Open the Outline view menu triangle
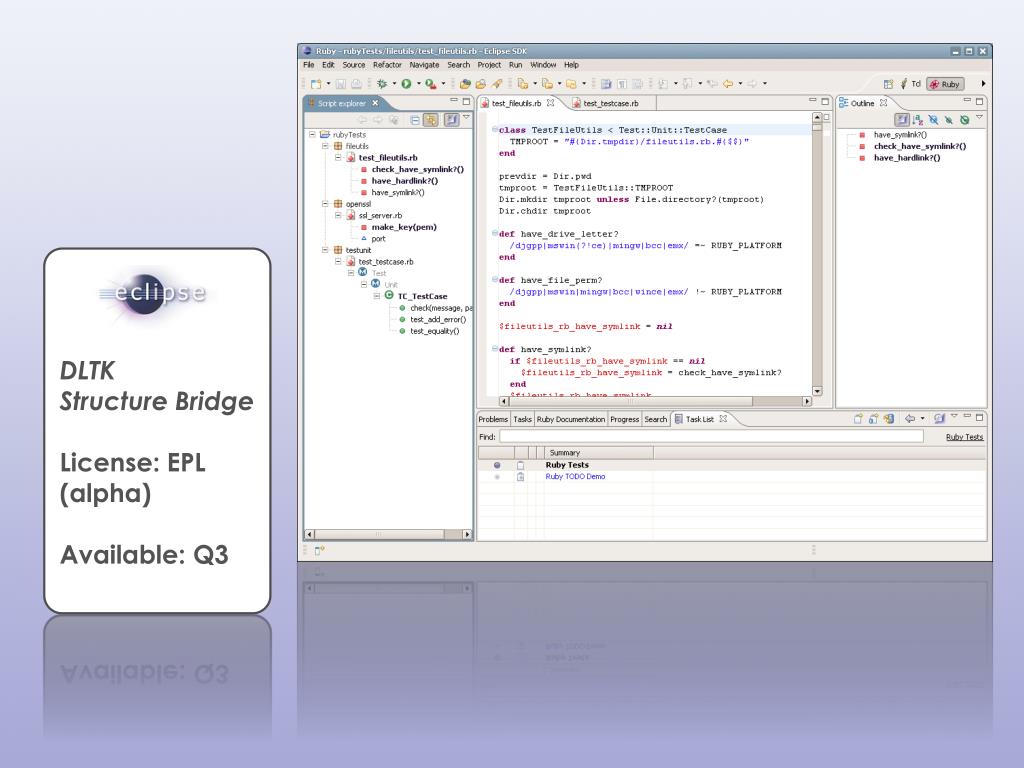 click(980, 118)
